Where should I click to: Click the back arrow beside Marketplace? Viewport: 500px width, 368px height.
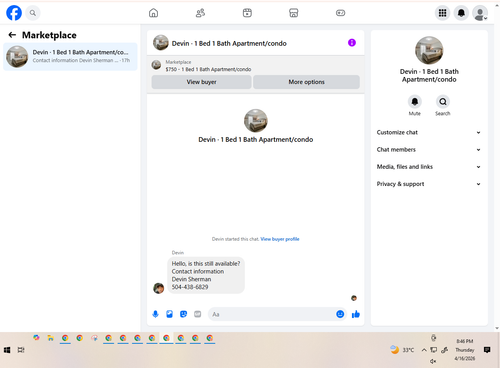[12, 35]
